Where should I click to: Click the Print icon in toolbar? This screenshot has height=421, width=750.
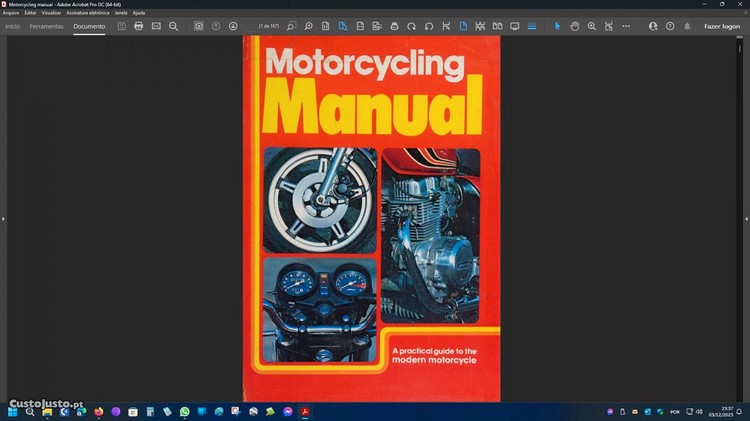coord(139,26)
